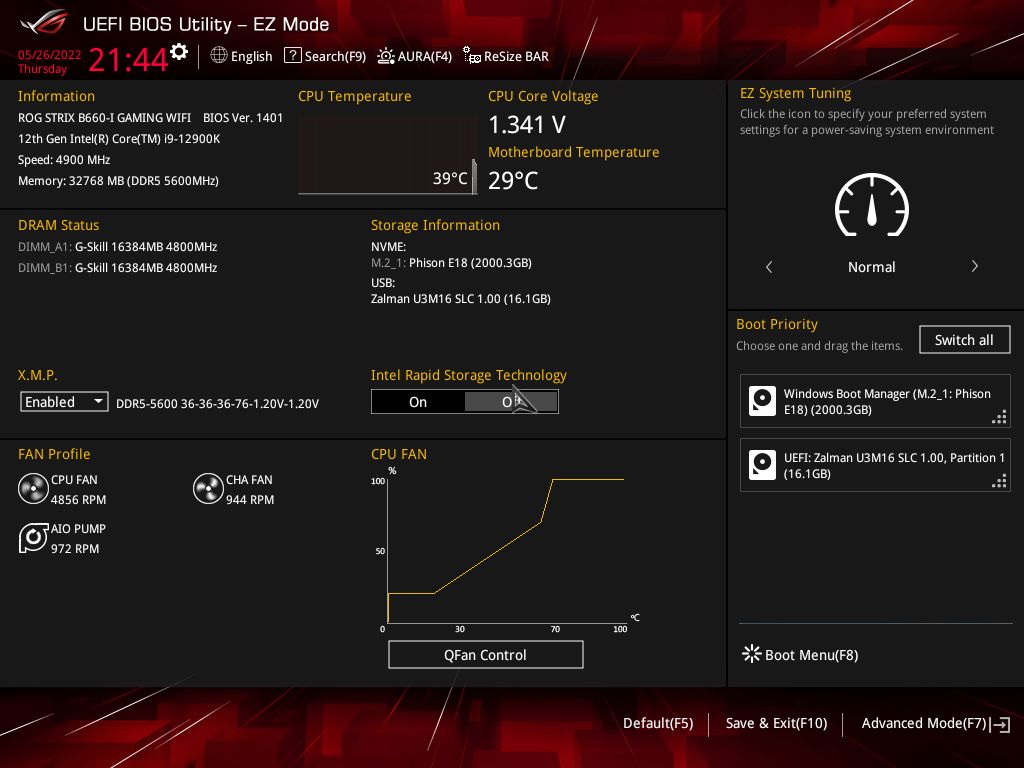Click DIMM_A1 G-Skill 16384MB entry
This screenshot has width=1024, height=768.
click(x=118, y=247)
